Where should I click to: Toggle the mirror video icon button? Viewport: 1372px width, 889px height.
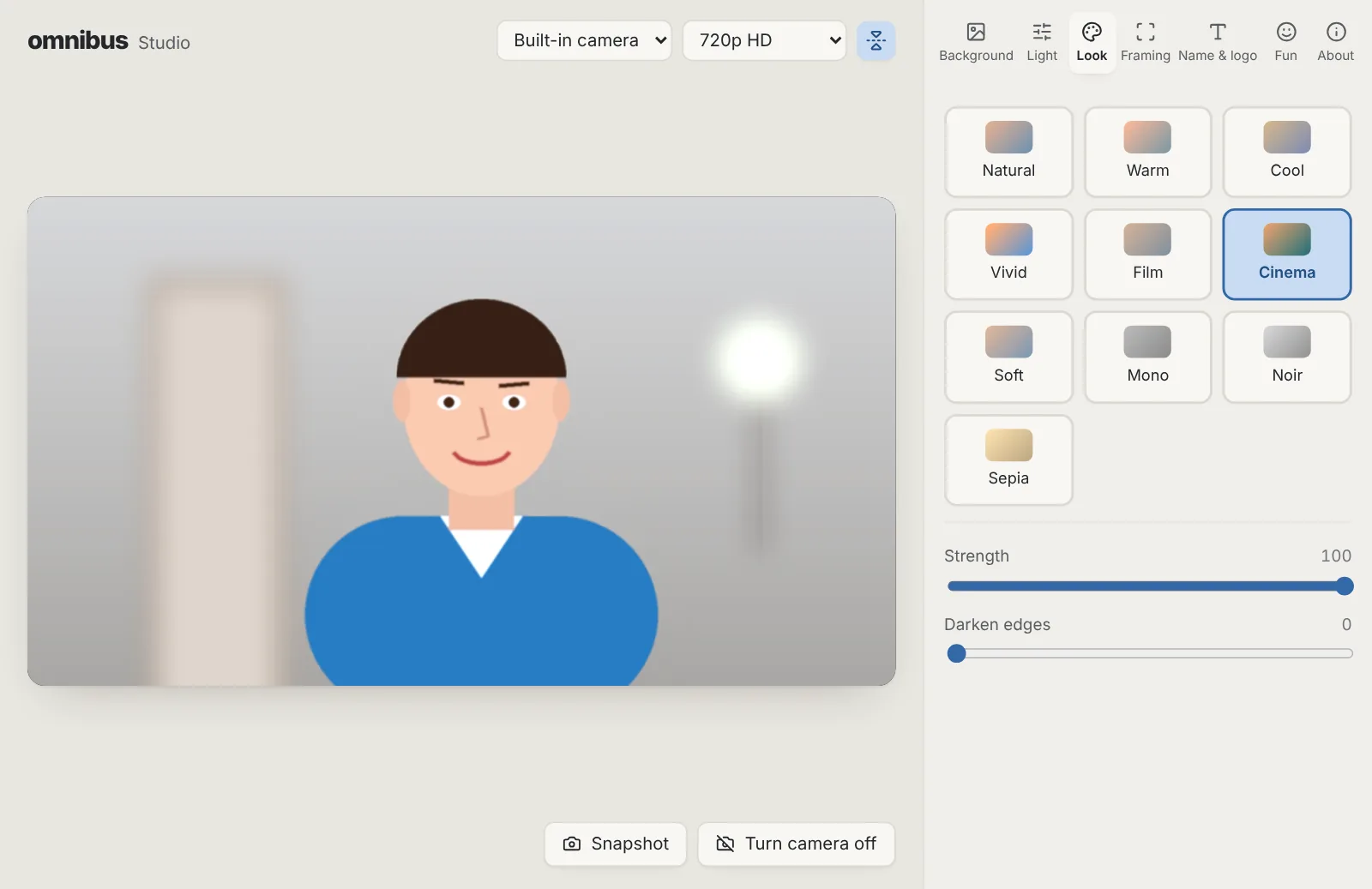[876, 40]
